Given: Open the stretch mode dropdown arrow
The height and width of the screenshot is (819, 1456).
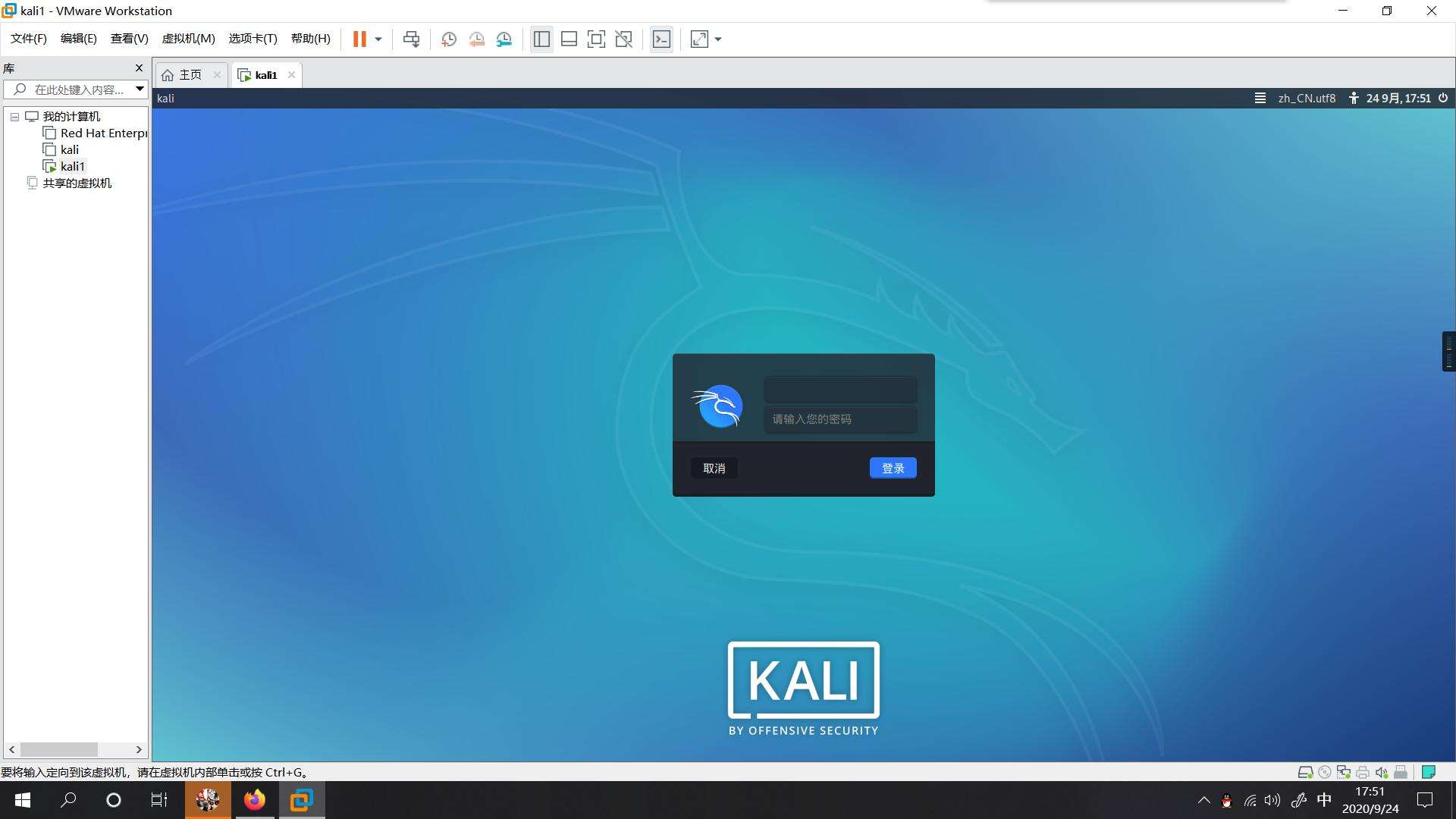Looking at the screenshot, I should click(x=718, y=39).
